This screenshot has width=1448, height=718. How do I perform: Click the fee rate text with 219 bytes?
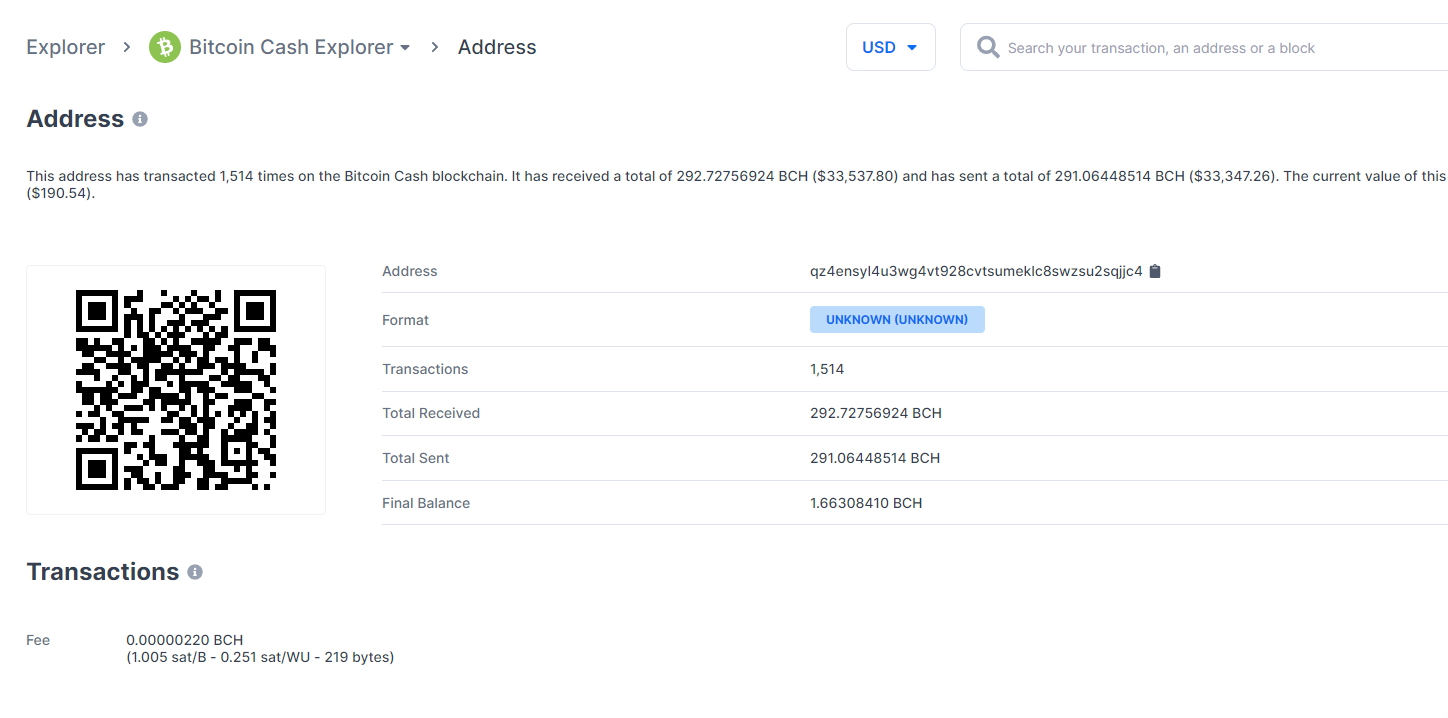point(260,657)
